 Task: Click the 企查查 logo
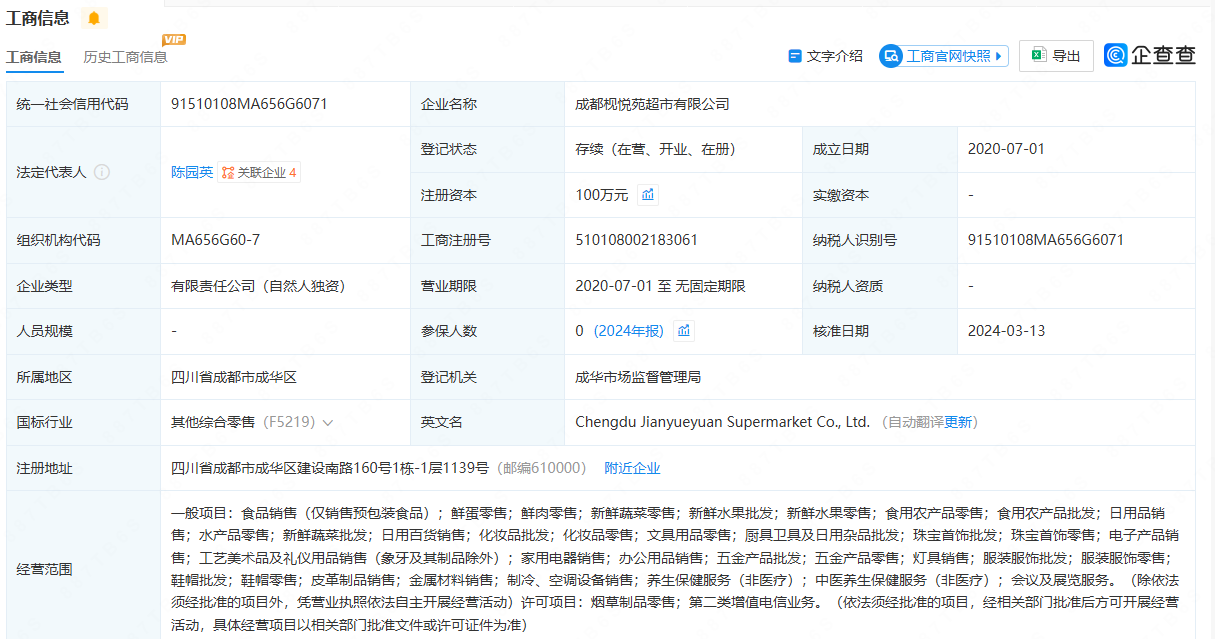[1150, 56]
